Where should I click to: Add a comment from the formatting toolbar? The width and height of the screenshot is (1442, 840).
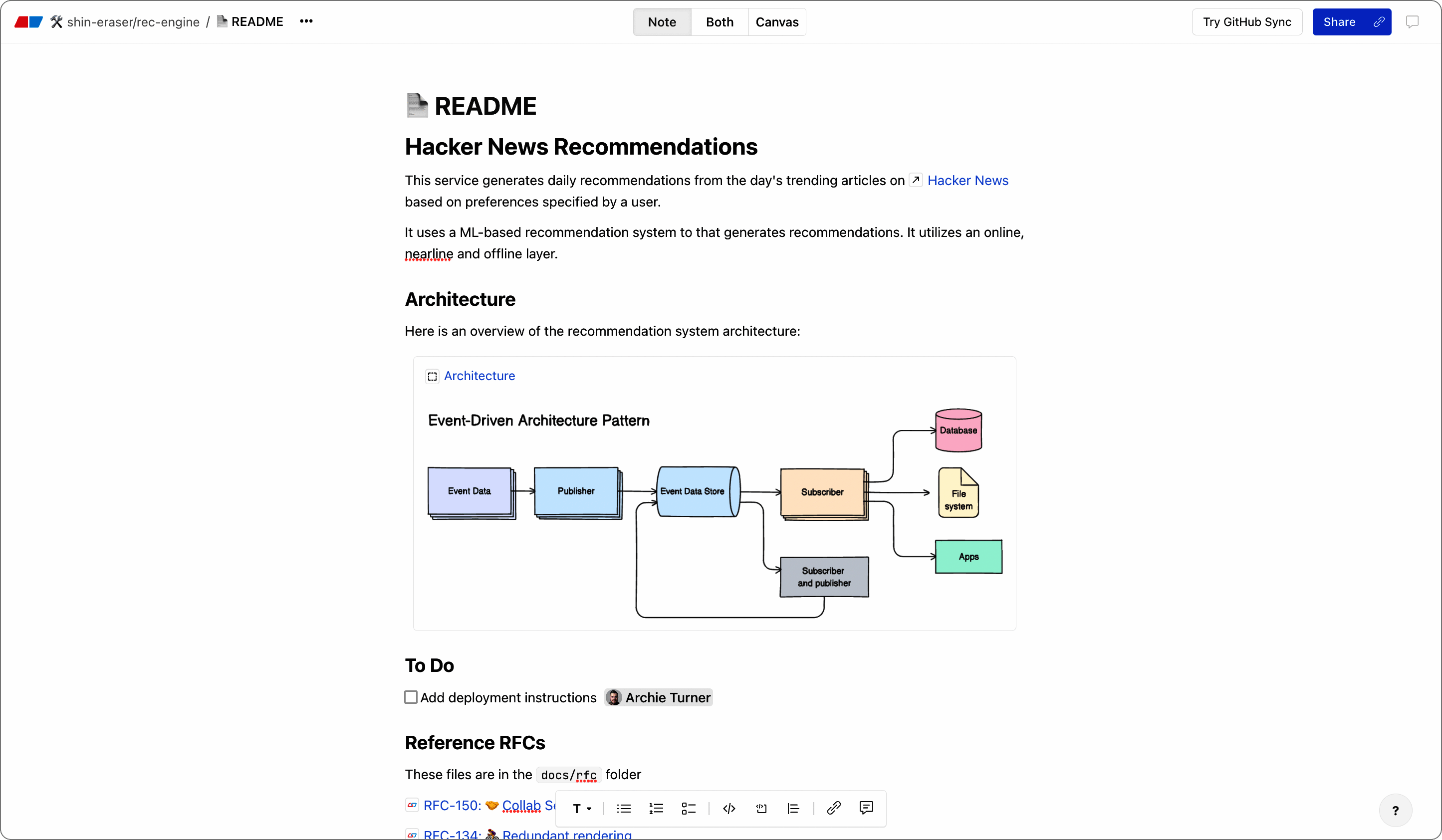point(866,808)
